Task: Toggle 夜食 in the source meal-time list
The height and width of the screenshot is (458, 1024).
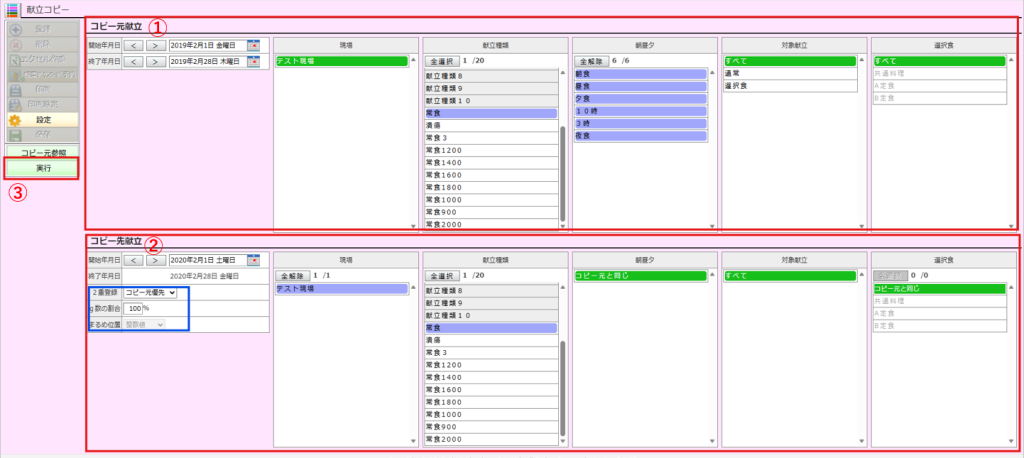Action: (x=642, y=135)
